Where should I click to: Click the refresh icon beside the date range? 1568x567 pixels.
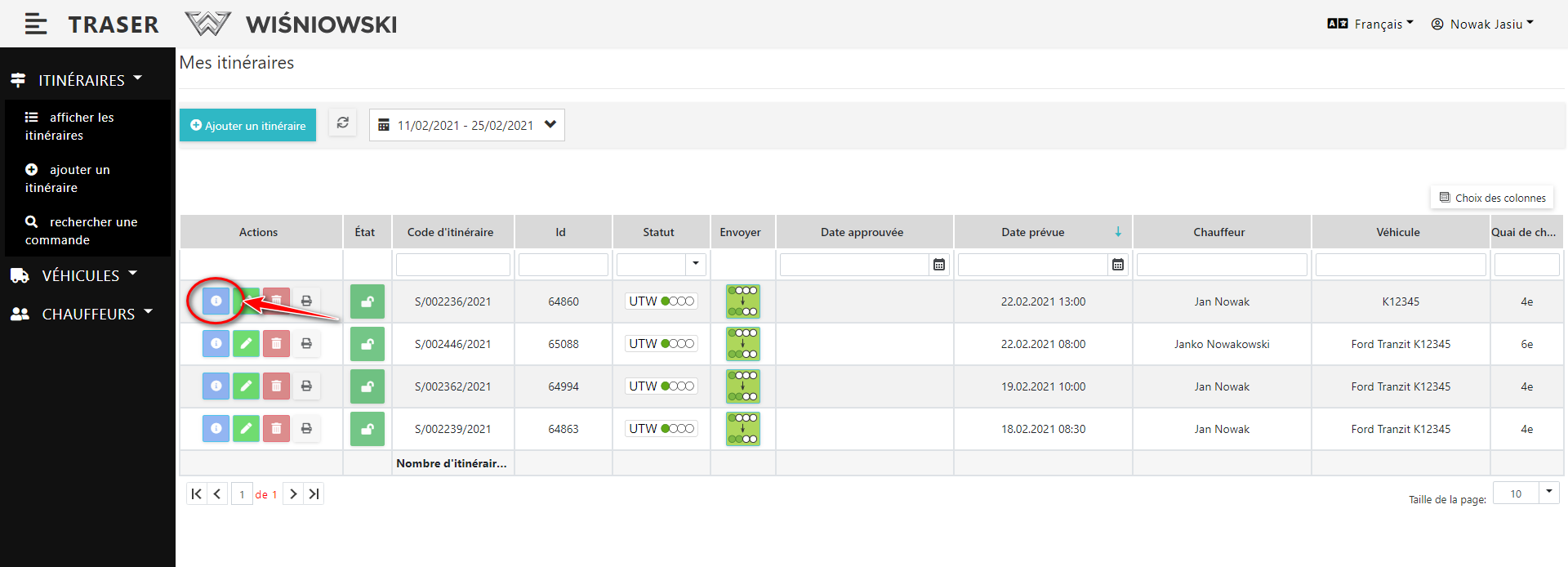point(343,123)
